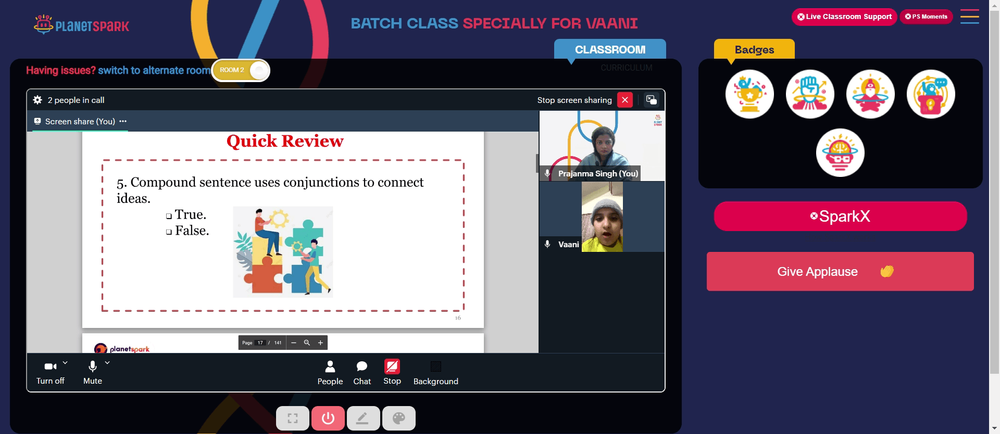1000x434 pixels.
Task: Click the PDF magnifier zoom icon
Action: pyautogui.click(x=307, y=342)
